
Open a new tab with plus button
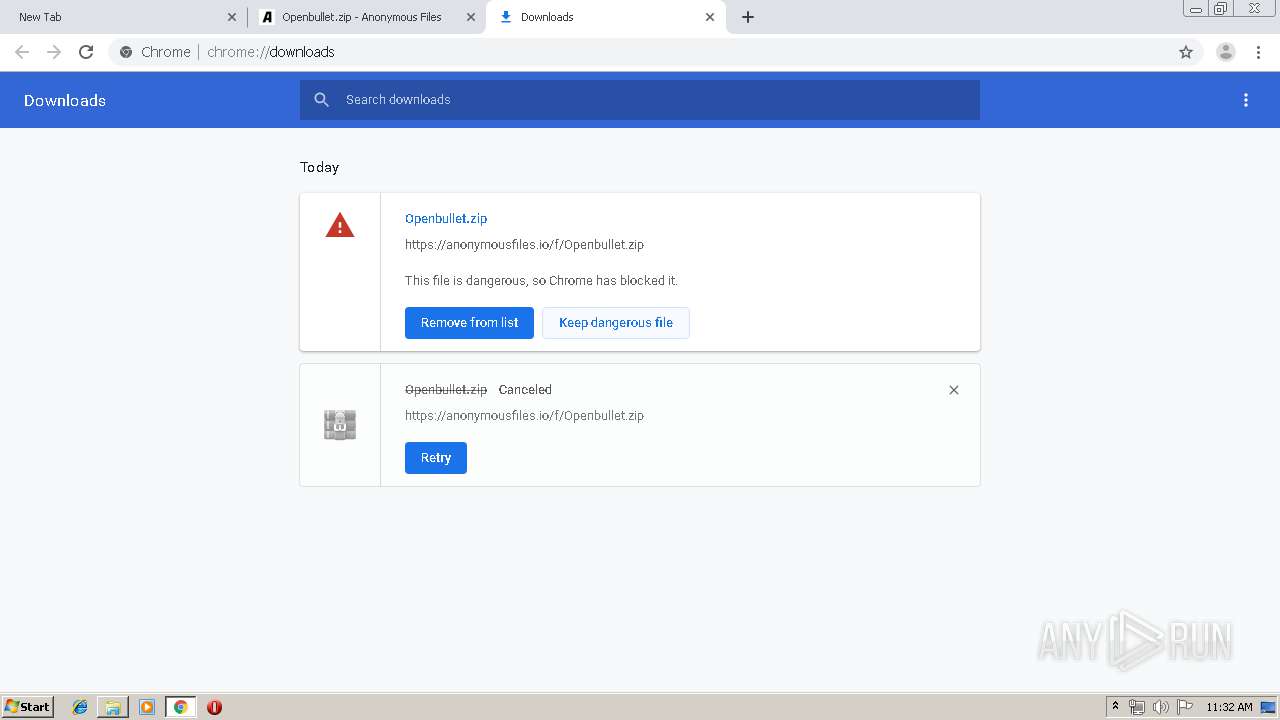click(748, 17)
